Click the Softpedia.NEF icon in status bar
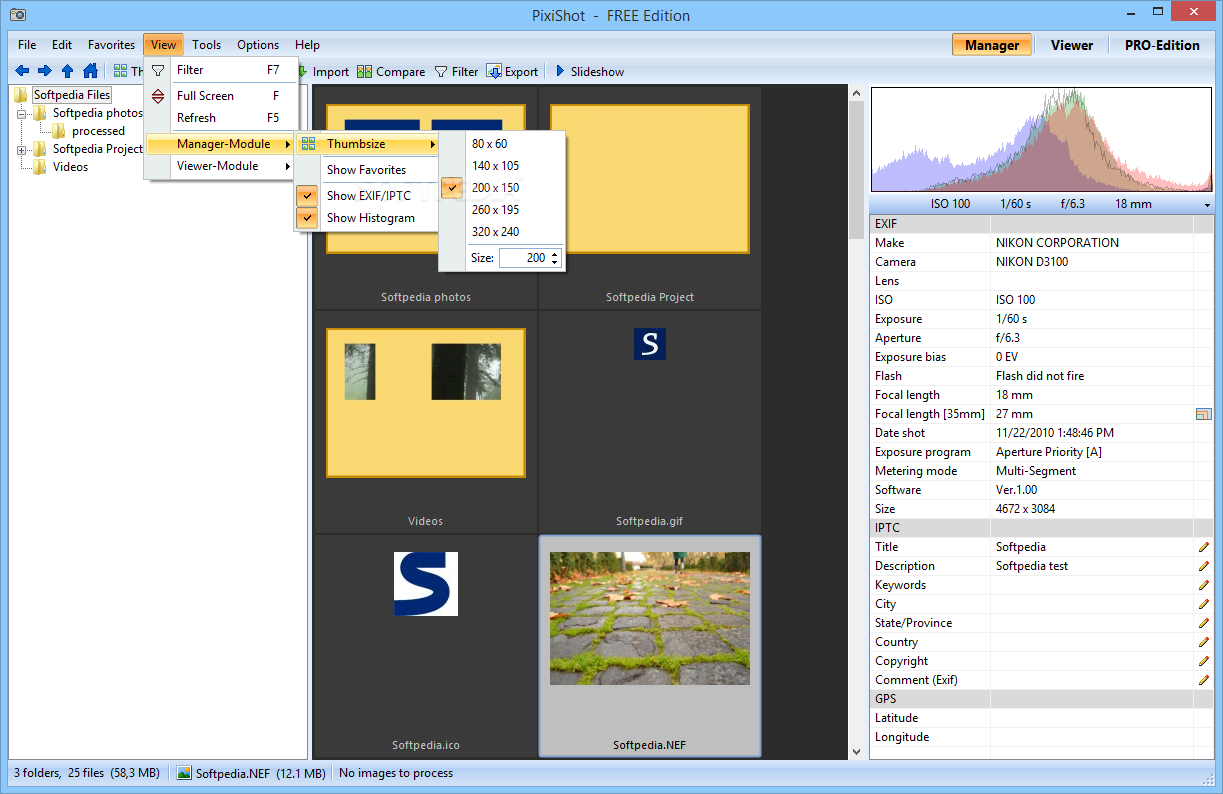The height and width of the screenshot is (794, 1223). (x=184, y=773)
